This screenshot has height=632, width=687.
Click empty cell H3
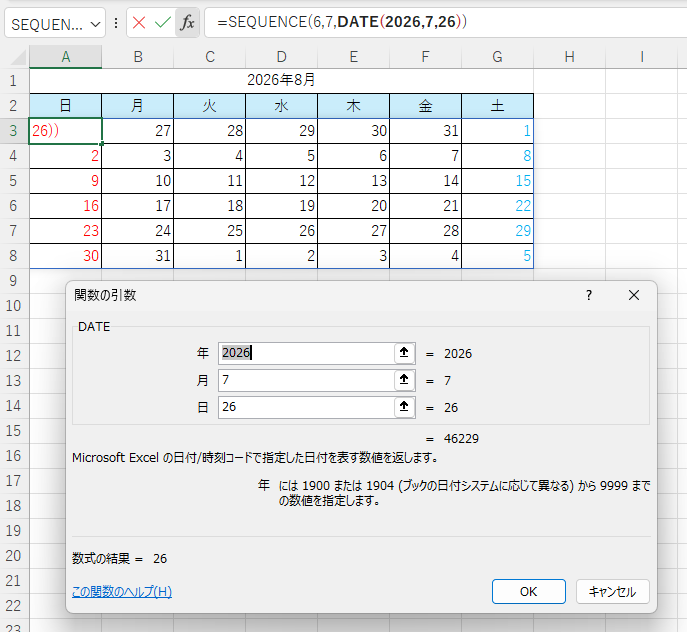point(569,131)
